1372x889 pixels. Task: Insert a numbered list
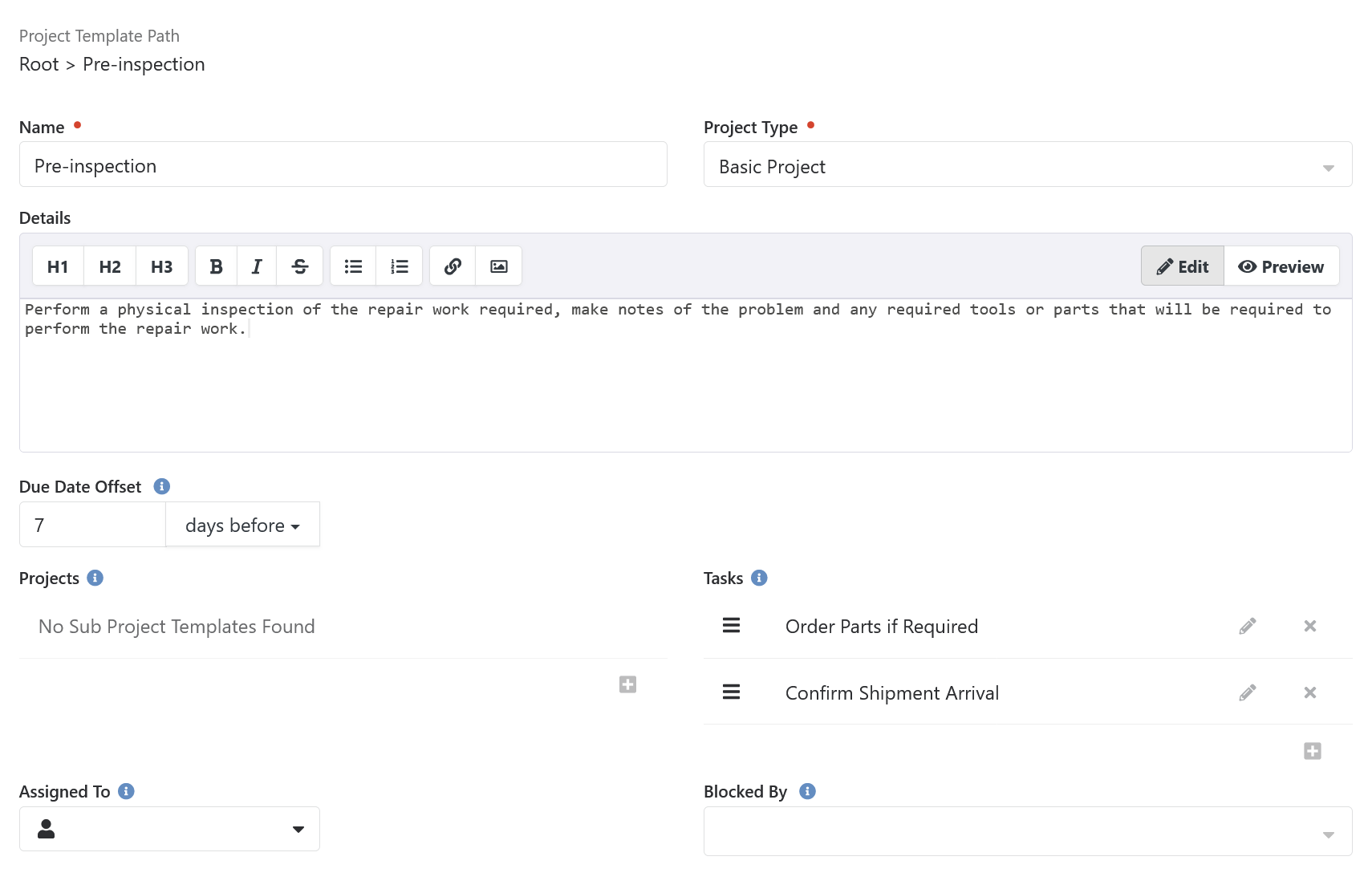400,266
